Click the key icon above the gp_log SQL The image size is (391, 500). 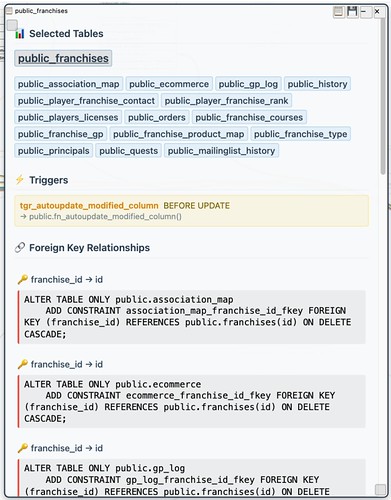[23, 448]
